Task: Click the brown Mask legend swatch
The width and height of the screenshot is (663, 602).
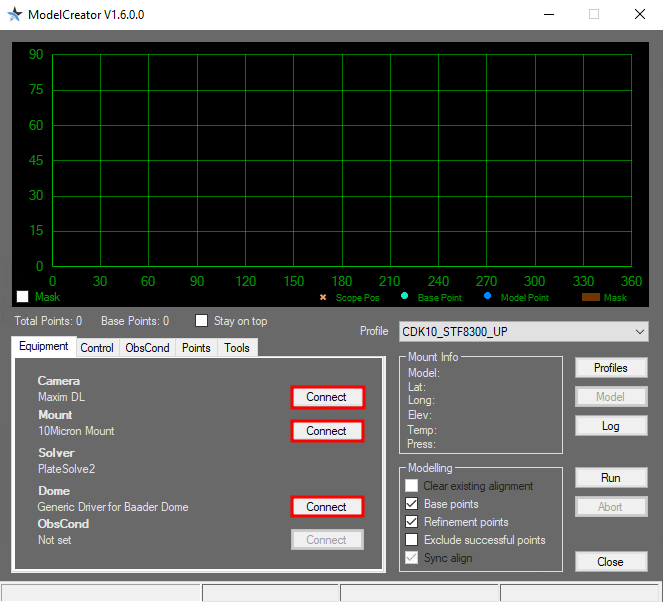Action: (x=589, y=297)
